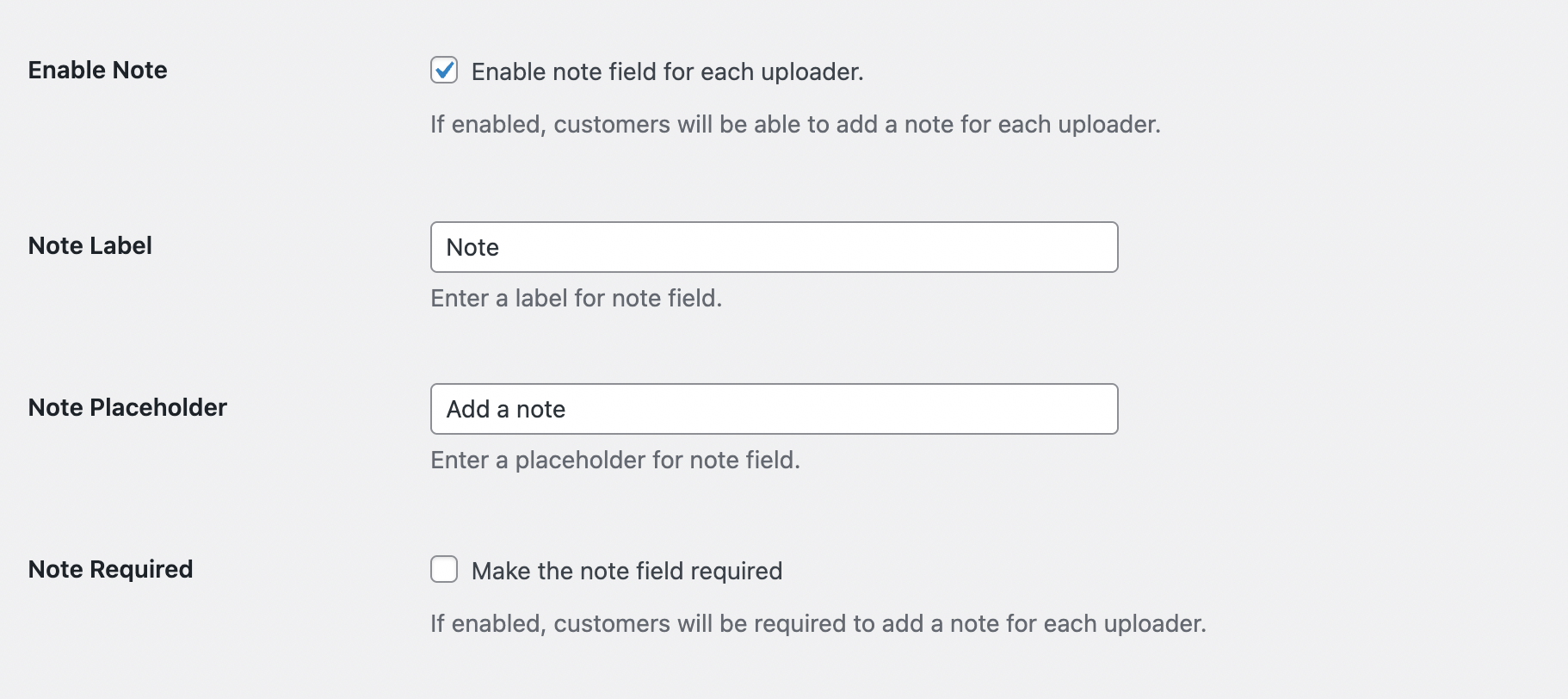Click the Enable Note row label
The width and height of the screenshot is (1568, 699).
click(x=97, y=70)
